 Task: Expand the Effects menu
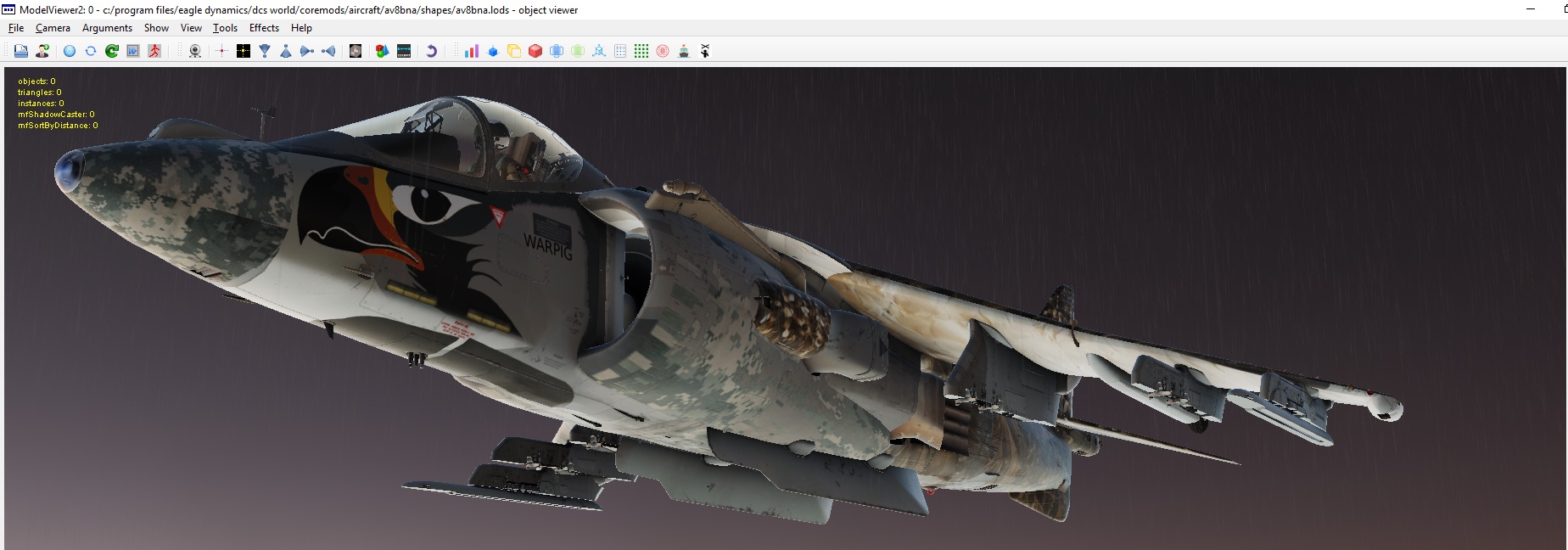tap(264, 28)
